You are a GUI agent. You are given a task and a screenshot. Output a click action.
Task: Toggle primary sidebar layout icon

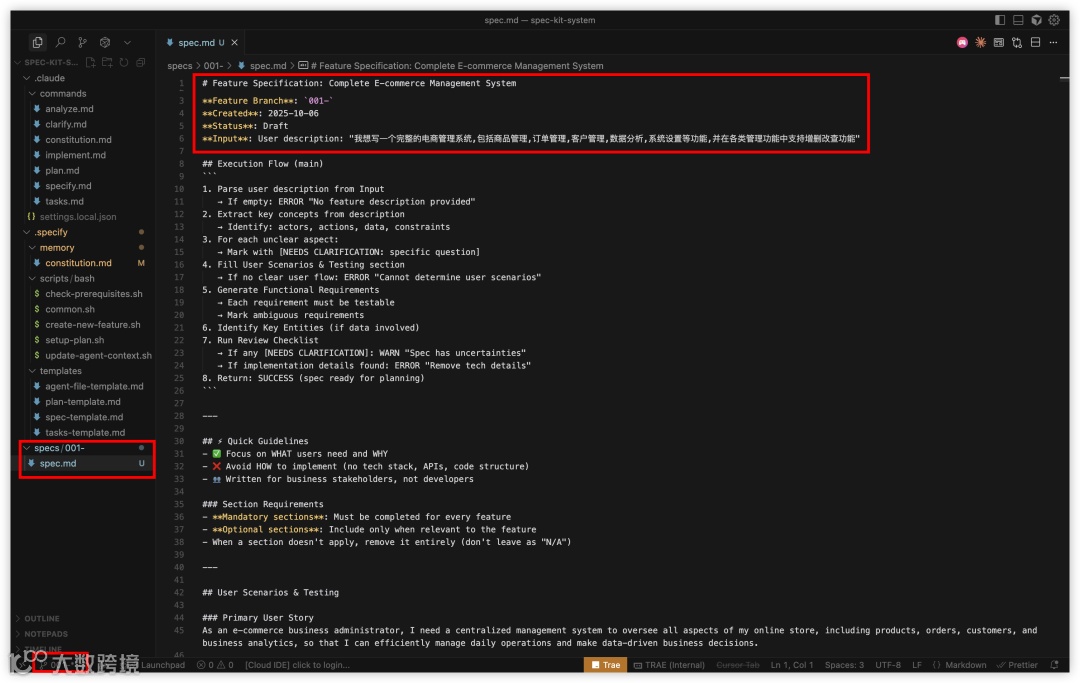1000,20
